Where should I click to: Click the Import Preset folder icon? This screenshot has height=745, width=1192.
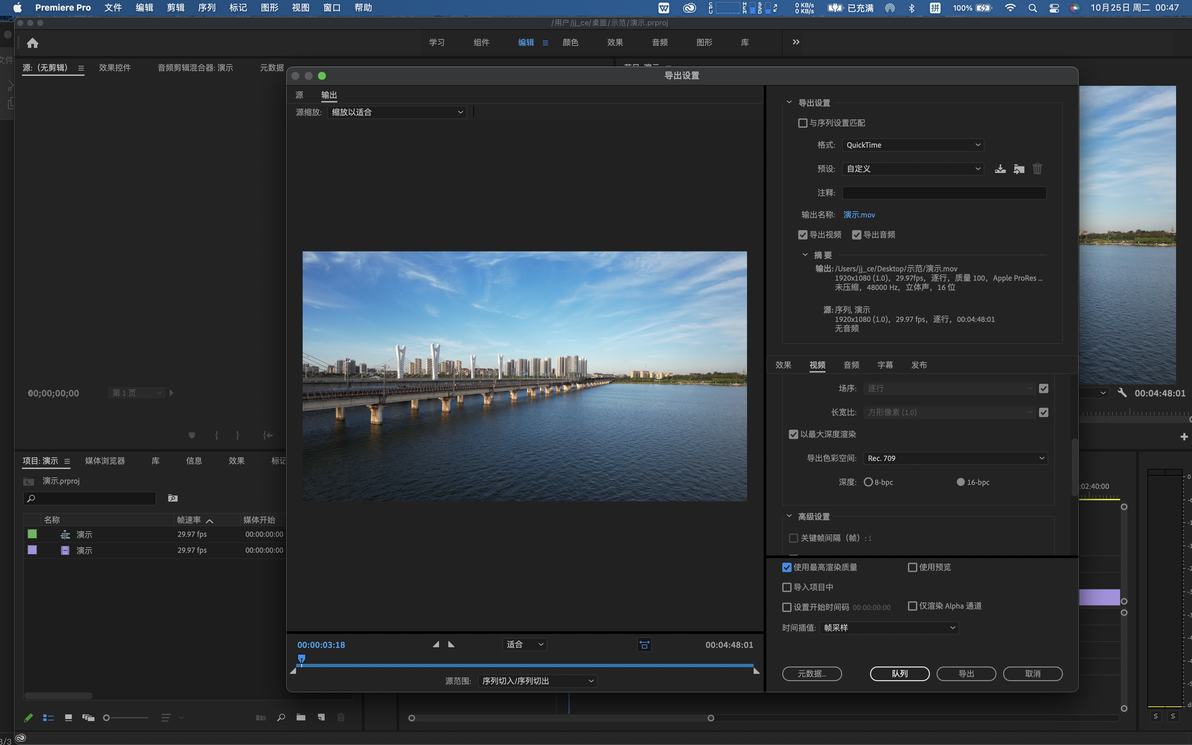1018,169
